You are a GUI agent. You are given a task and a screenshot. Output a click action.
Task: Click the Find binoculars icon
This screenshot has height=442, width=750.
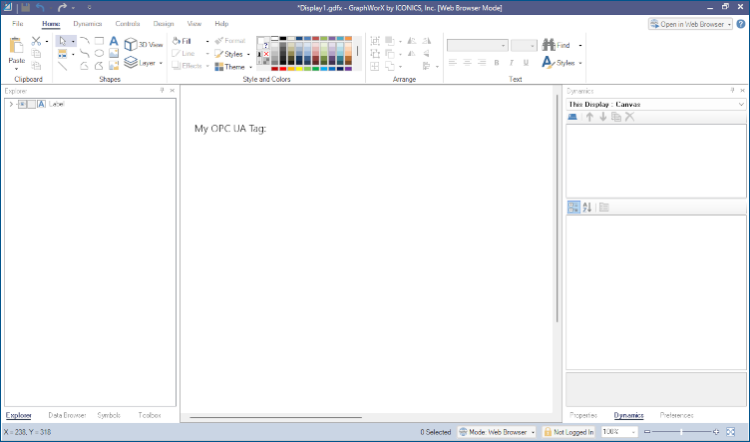coord(549,45)
